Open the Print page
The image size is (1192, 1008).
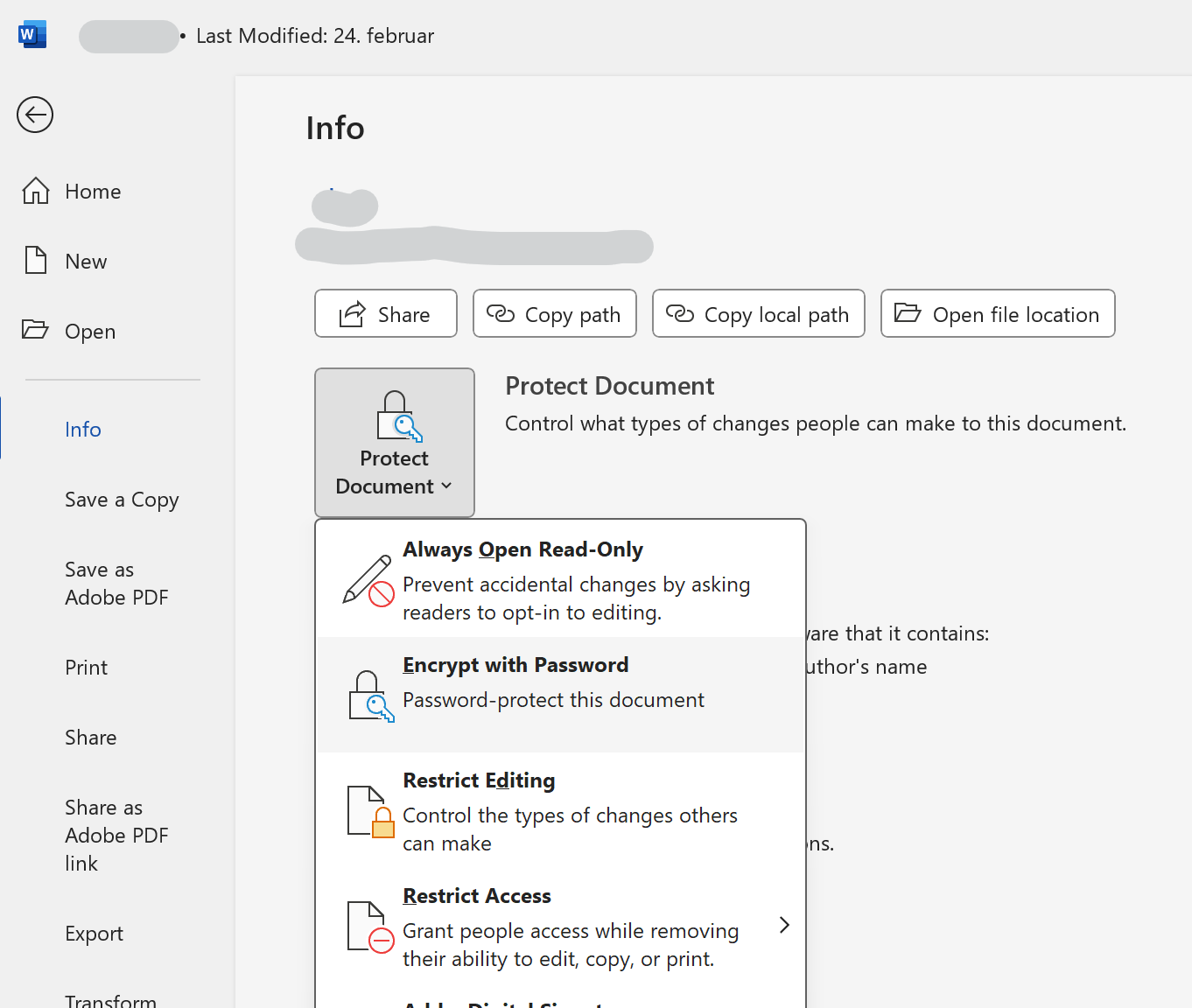coord(85,667)
